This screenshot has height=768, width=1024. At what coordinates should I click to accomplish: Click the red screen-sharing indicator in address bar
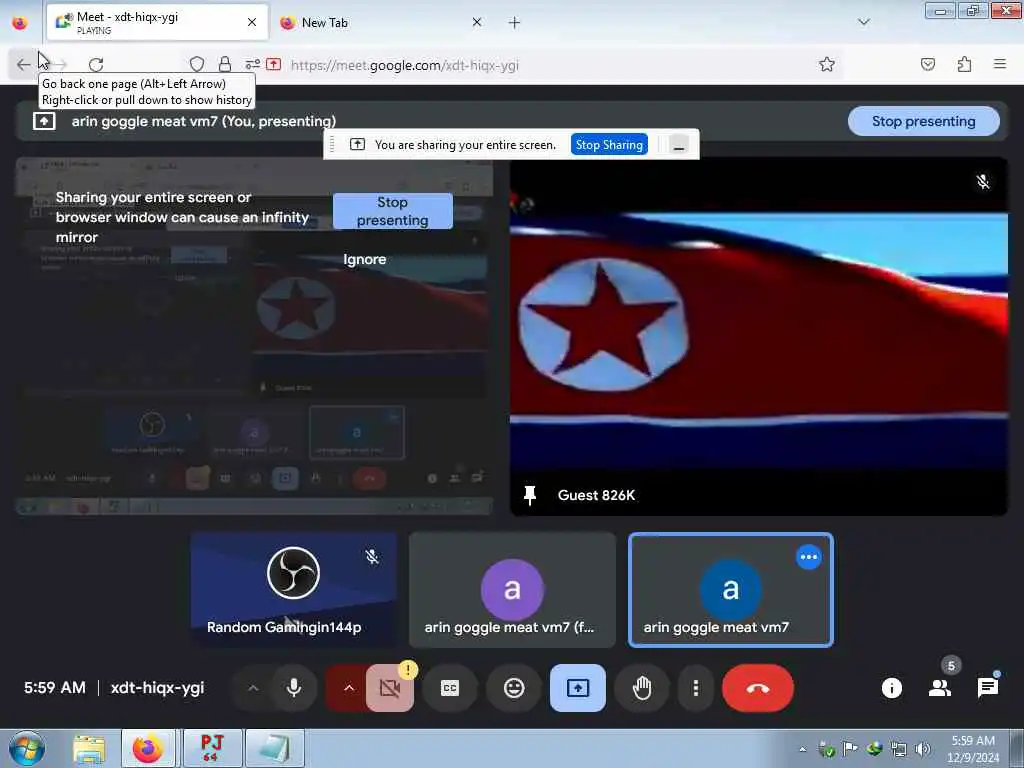274,64
